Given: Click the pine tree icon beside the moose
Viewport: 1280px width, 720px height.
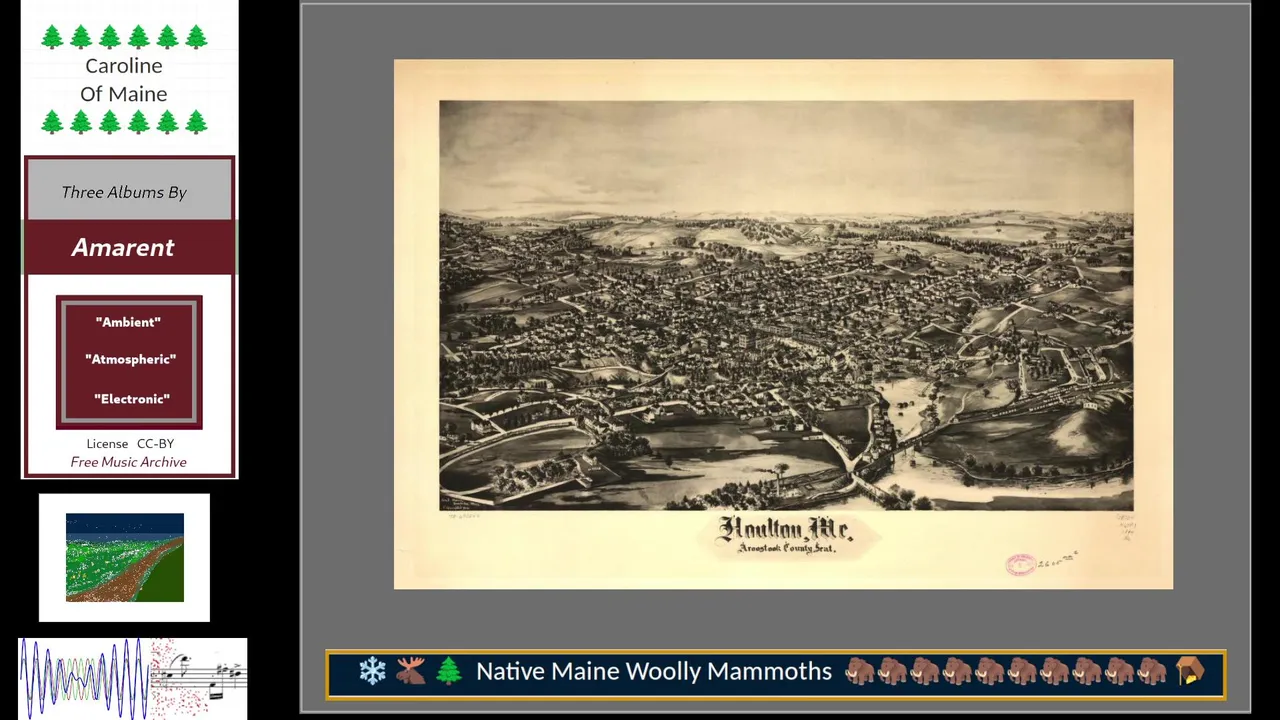Looking at the screenshot, I should click(x=449, y=671).
